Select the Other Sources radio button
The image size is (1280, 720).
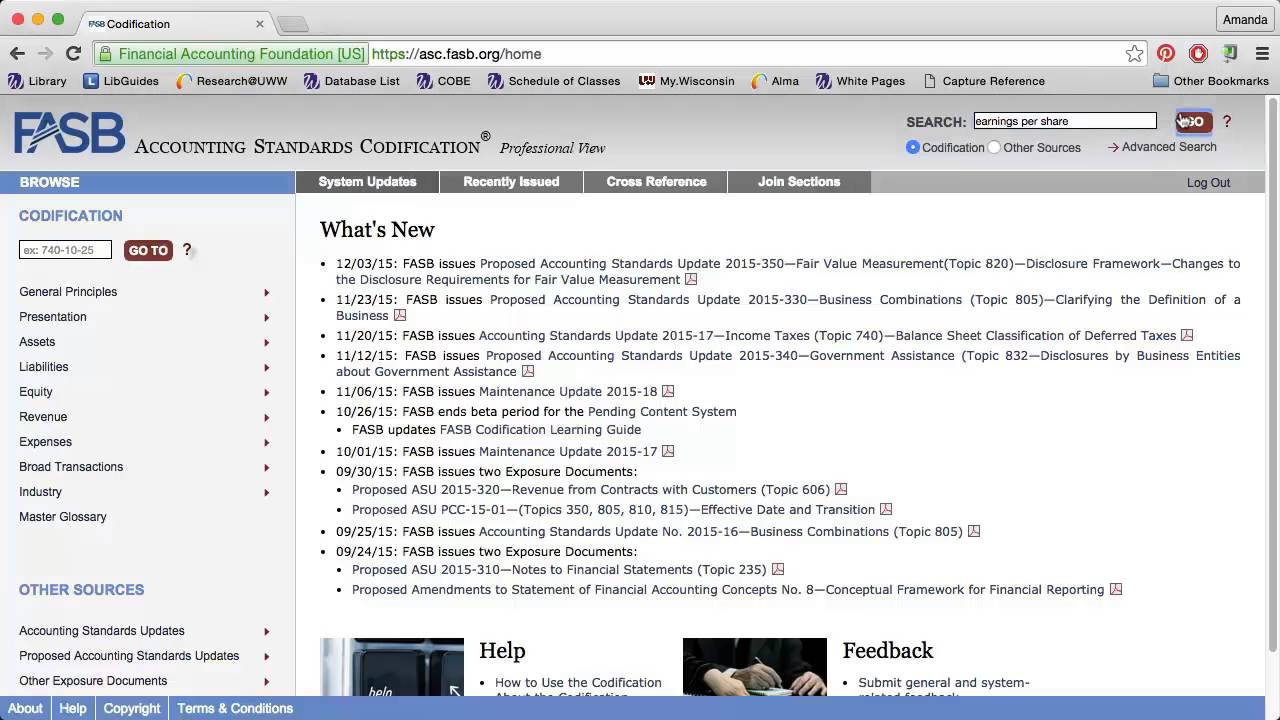(x=994, y=147)
